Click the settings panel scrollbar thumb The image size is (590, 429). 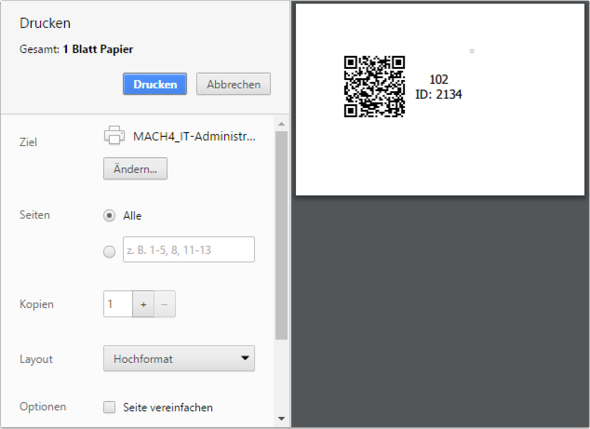tap(281, 235)
